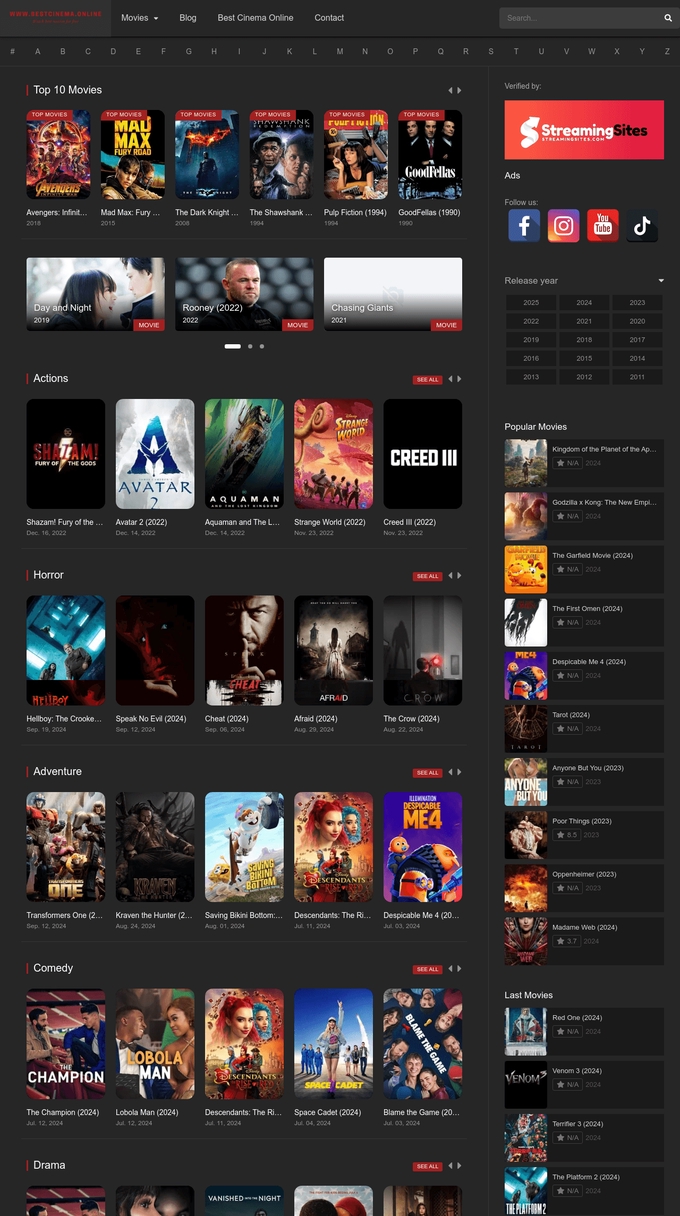The image size is (680, 1216).
Task: Click the star rating on Madame Web
Action: coord(567,941)
